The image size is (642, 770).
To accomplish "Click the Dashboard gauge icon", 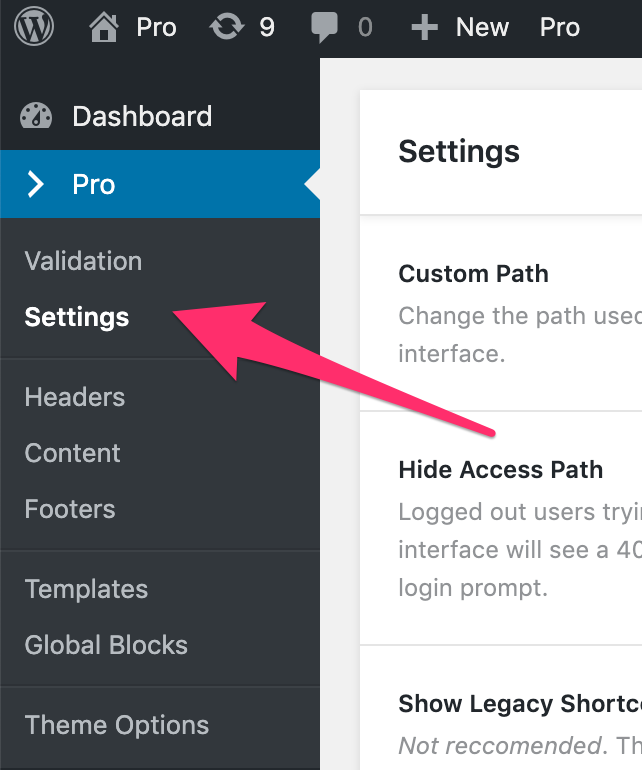I will (x=37, y=116).
